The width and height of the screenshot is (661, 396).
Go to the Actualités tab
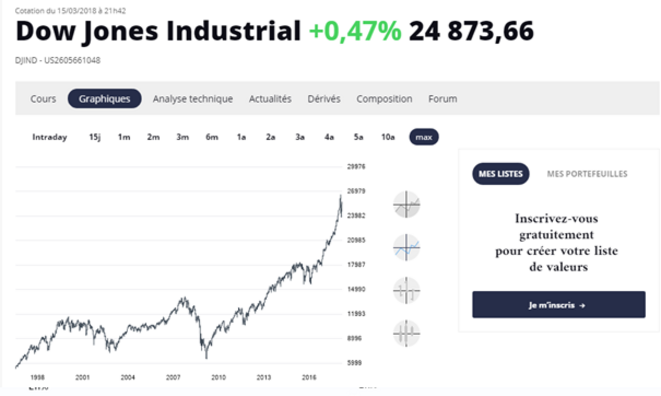click(270, 99)
